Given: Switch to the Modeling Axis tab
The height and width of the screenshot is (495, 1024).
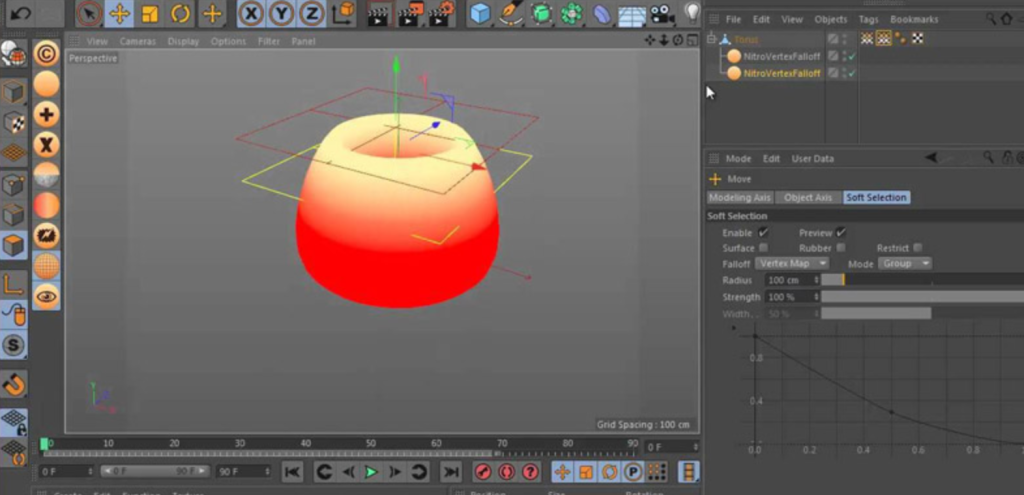Looking at the screenshot, I should click(740, 197).
